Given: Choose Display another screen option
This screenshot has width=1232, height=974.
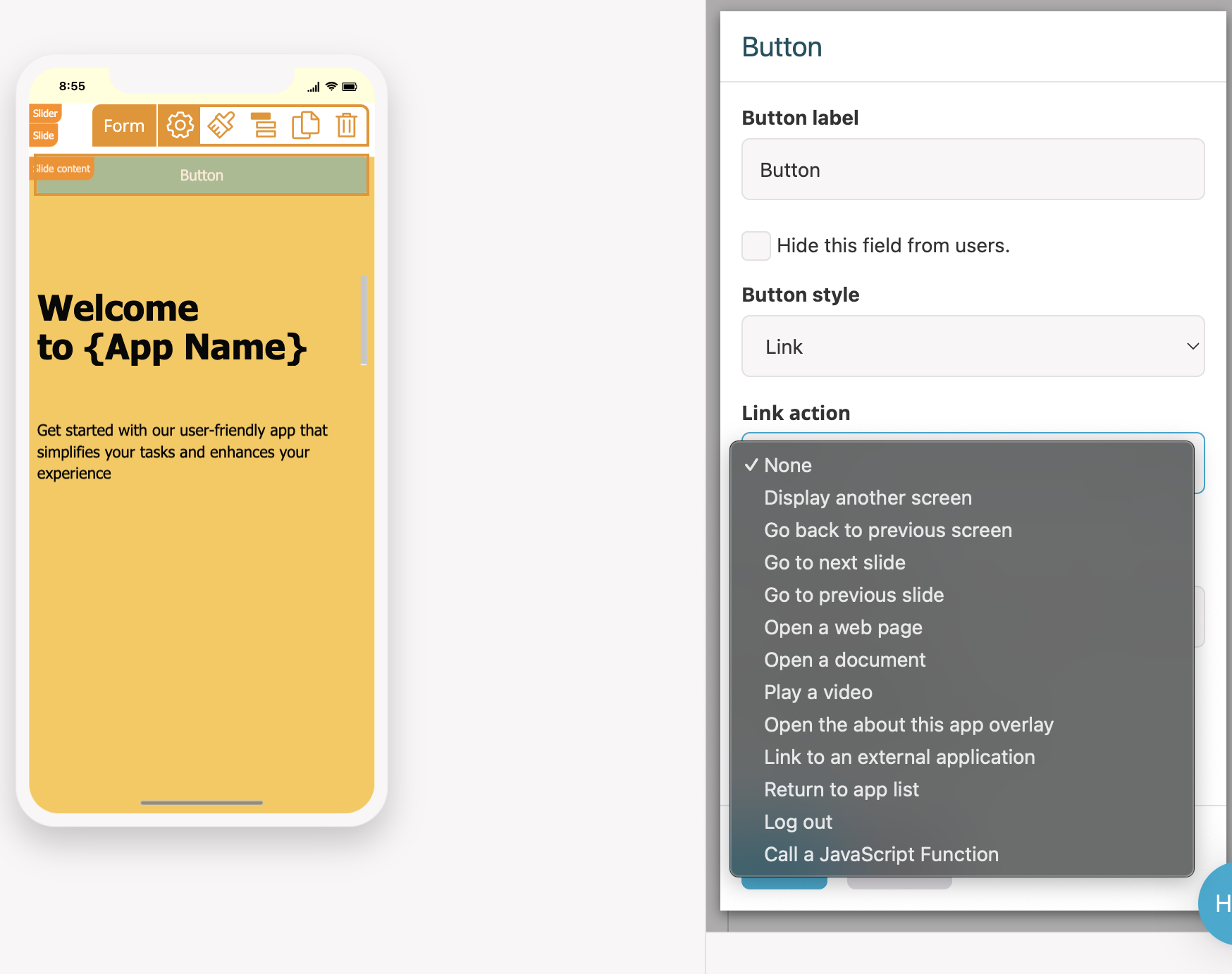Looking at the screenshot, I should pos(962,498).
